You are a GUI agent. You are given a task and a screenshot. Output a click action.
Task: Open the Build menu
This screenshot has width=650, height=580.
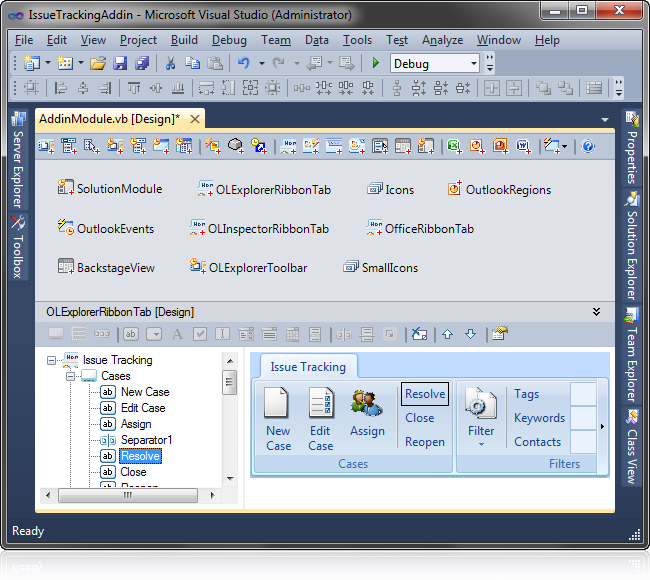pyautogui.click(x=184, y=40)
